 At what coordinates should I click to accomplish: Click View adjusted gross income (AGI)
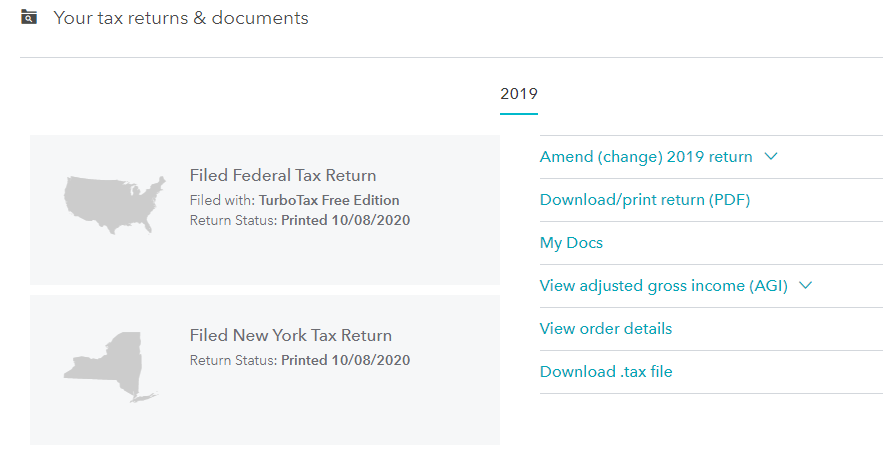point(663,286)
